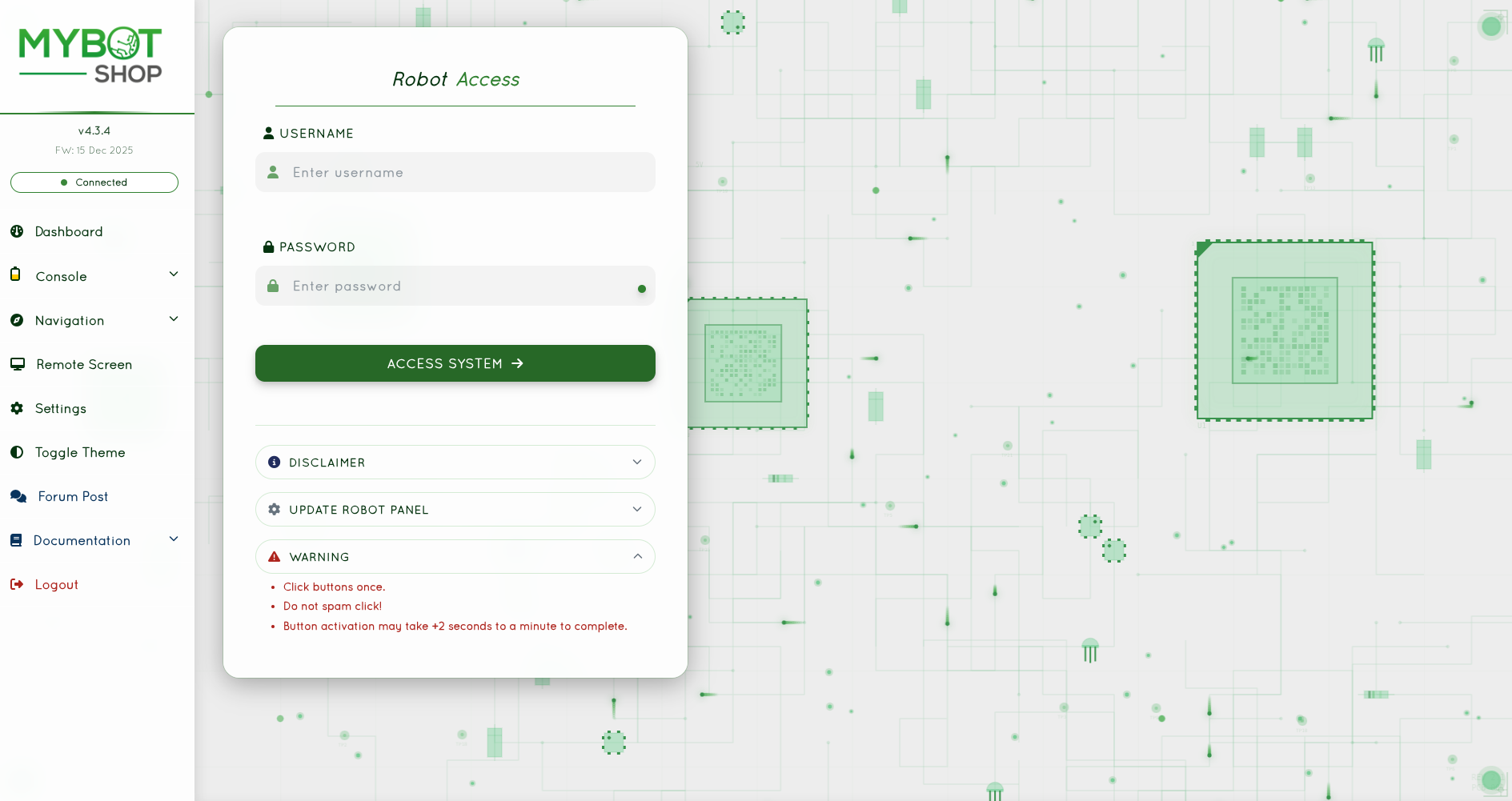Click the Remote Screen monitor icon

coord(18,364)
